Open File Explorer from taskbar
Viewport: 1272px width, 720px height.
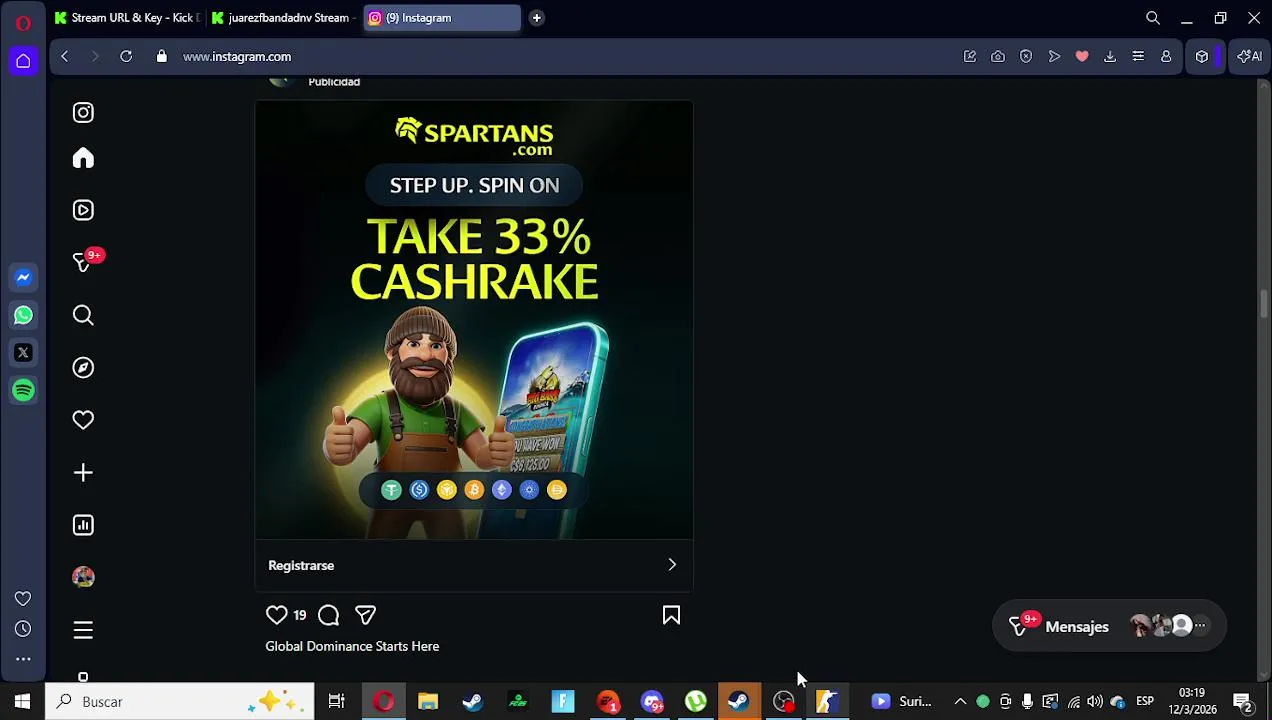428,702
